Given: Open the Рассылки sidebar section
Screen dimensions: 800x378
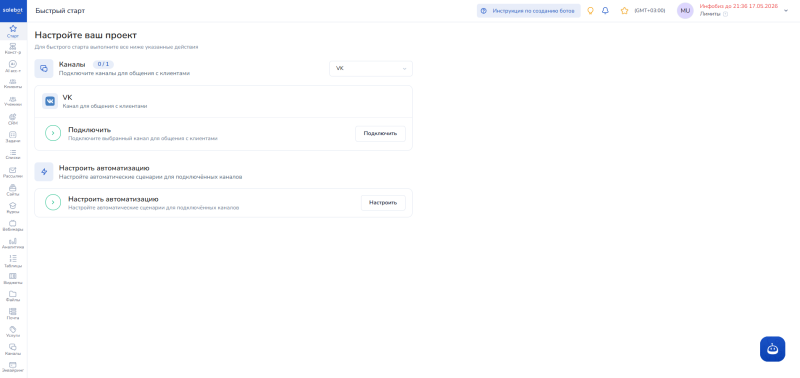Looking at the screenshot, I should pyautogui.click(x=13, y=172).
